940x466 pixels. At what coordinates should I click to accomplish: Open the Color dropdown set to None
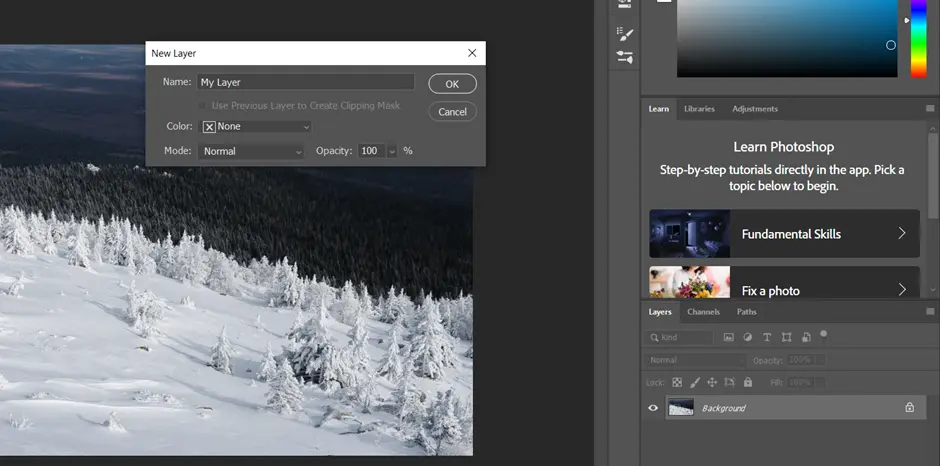[x=255, y=127]
